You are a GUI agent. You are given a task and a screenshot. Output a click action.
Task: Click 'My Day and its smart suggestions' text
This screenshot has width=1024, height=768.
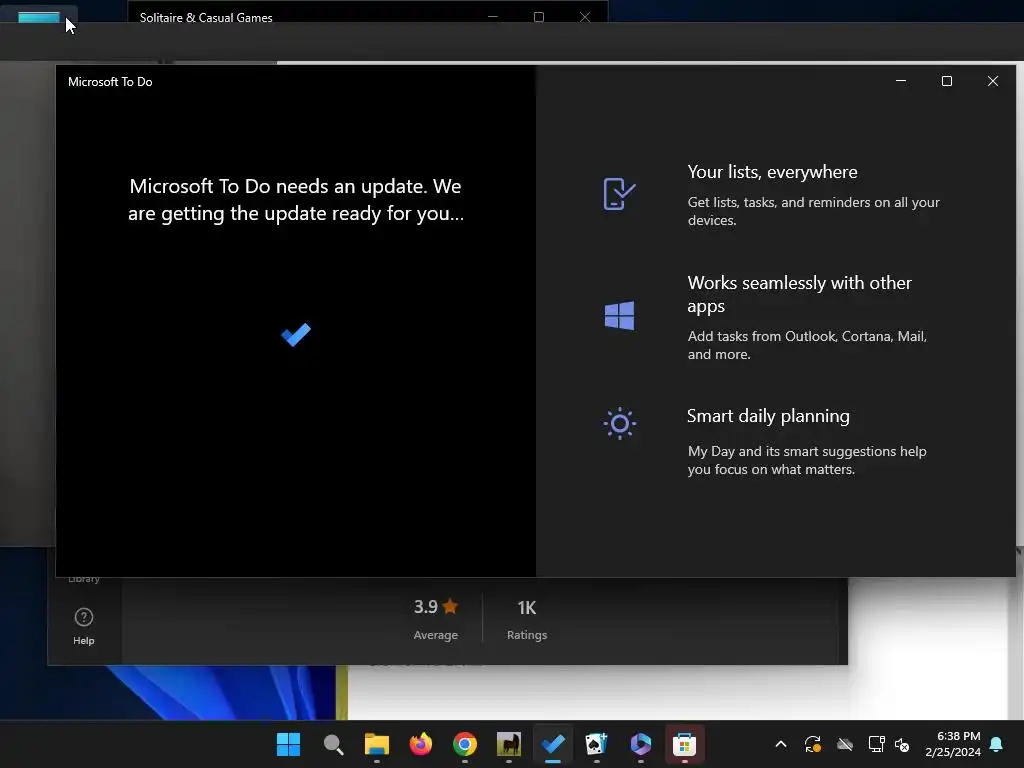(807, 460)
